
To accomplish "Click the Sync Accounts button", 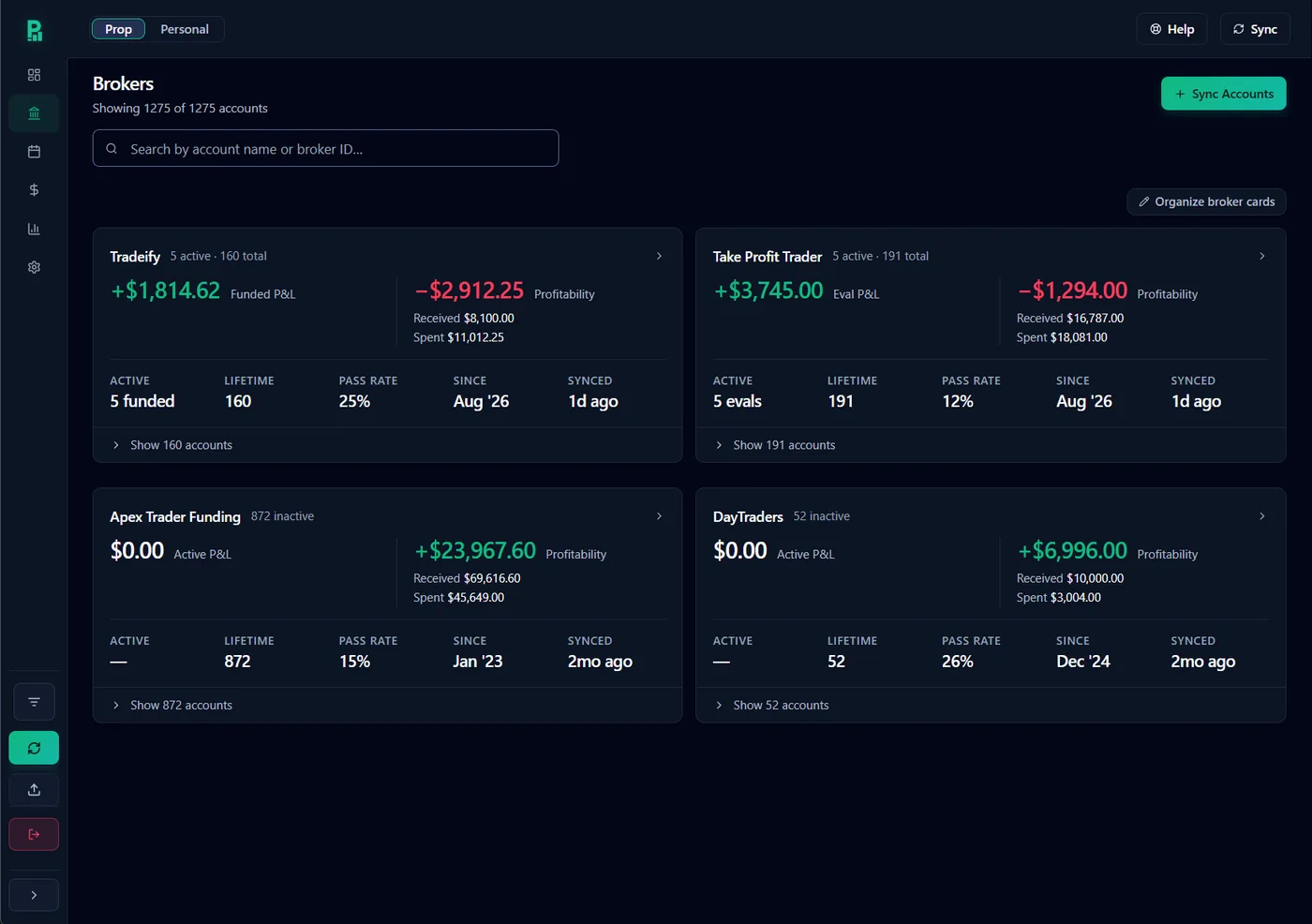I will pyautogui.click(x=1224, y=94).
